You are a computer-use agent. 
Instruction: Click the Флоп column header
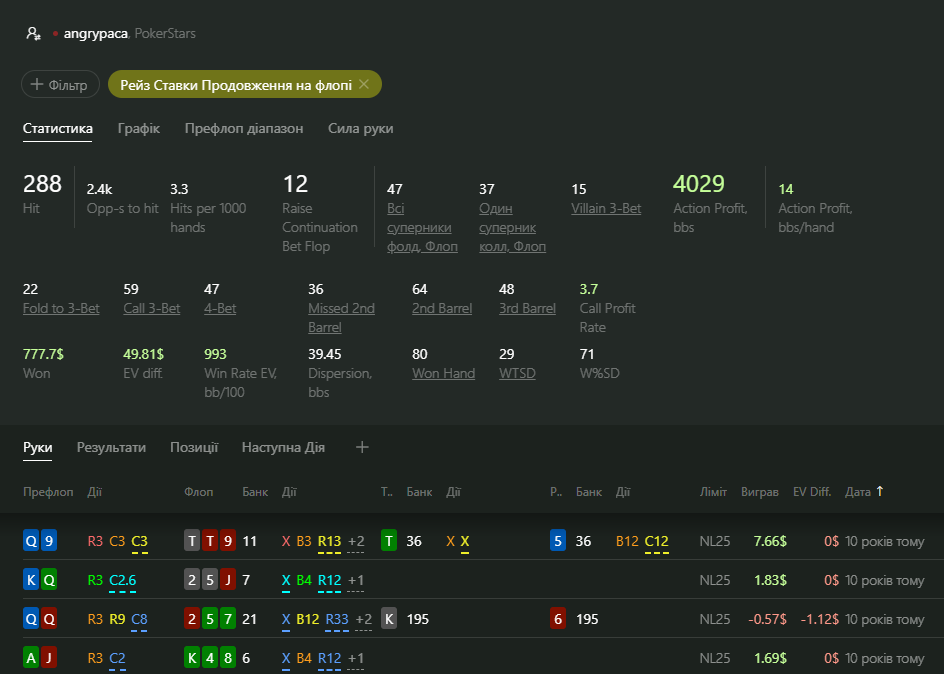(198, 492)
